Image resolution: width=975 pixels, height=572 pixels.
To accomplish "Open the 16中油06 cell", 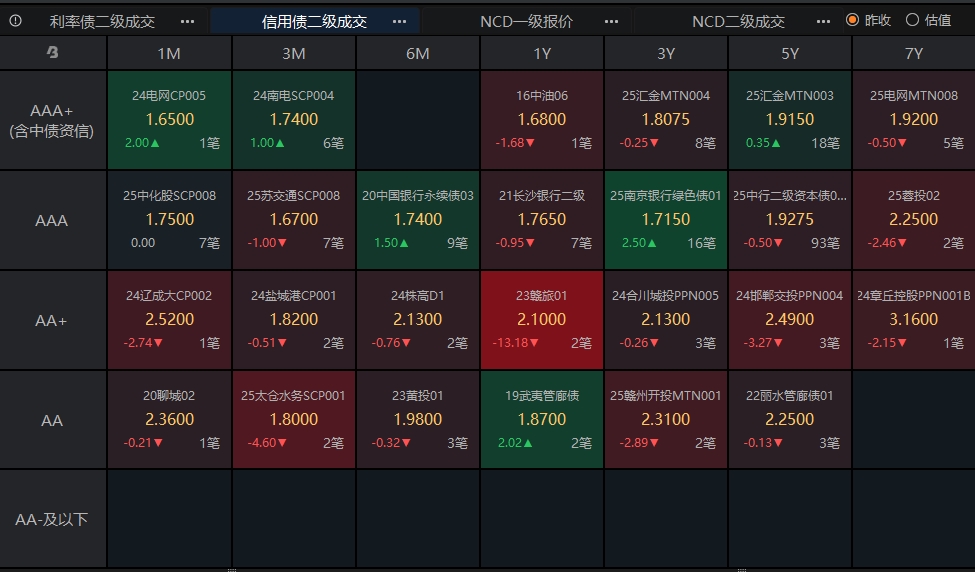I will click(542, 120).
